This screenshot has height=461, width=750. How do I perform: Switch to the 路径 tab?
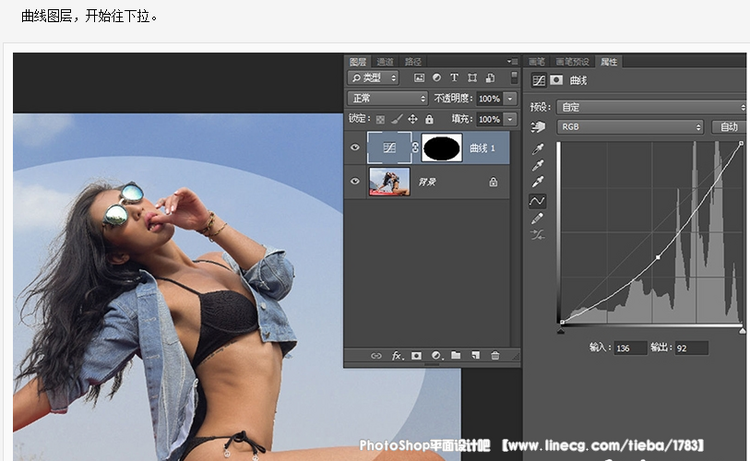413,62
